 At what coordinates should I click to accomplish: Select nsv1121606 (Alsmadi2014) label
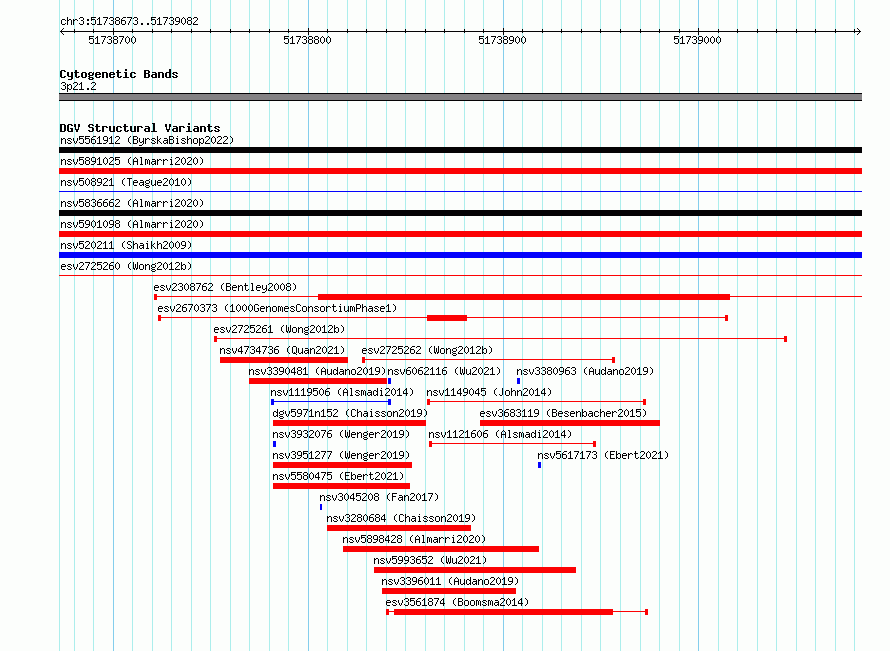(500, 434)
